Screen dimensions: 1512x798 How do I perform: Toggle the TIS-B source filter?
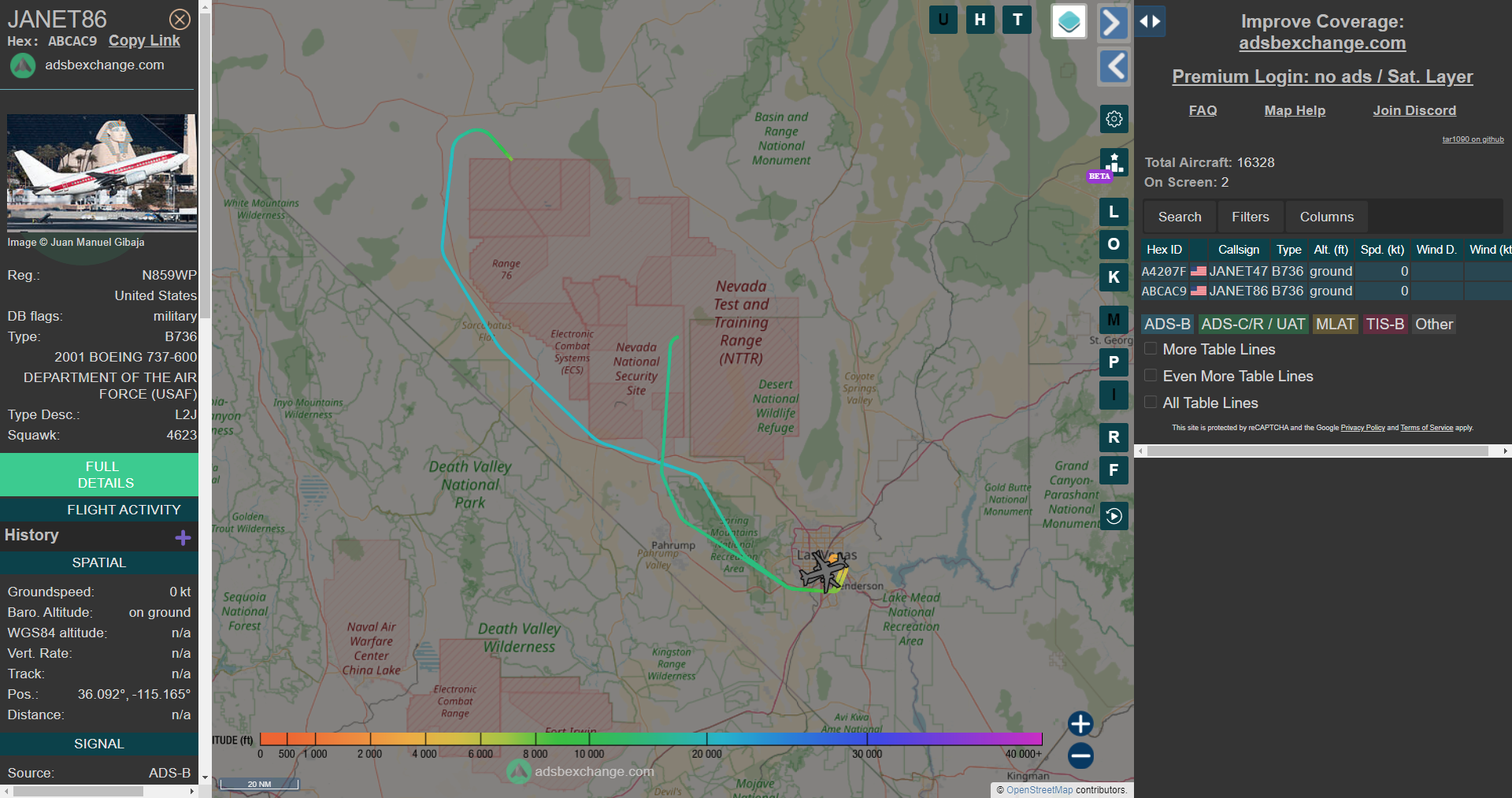(x=1385, y=324)
